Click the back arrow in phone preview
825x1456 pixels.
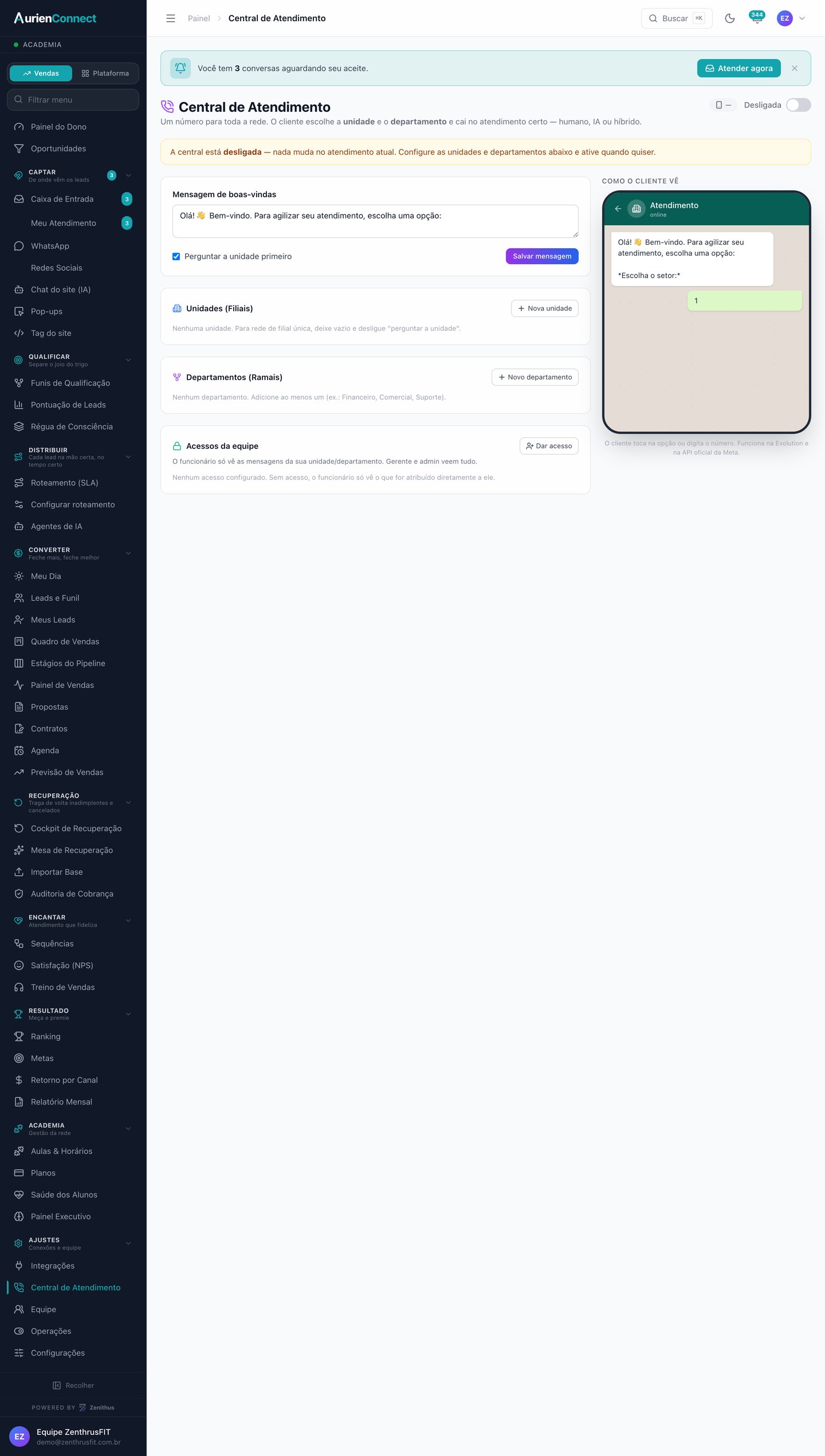[618, 209]
